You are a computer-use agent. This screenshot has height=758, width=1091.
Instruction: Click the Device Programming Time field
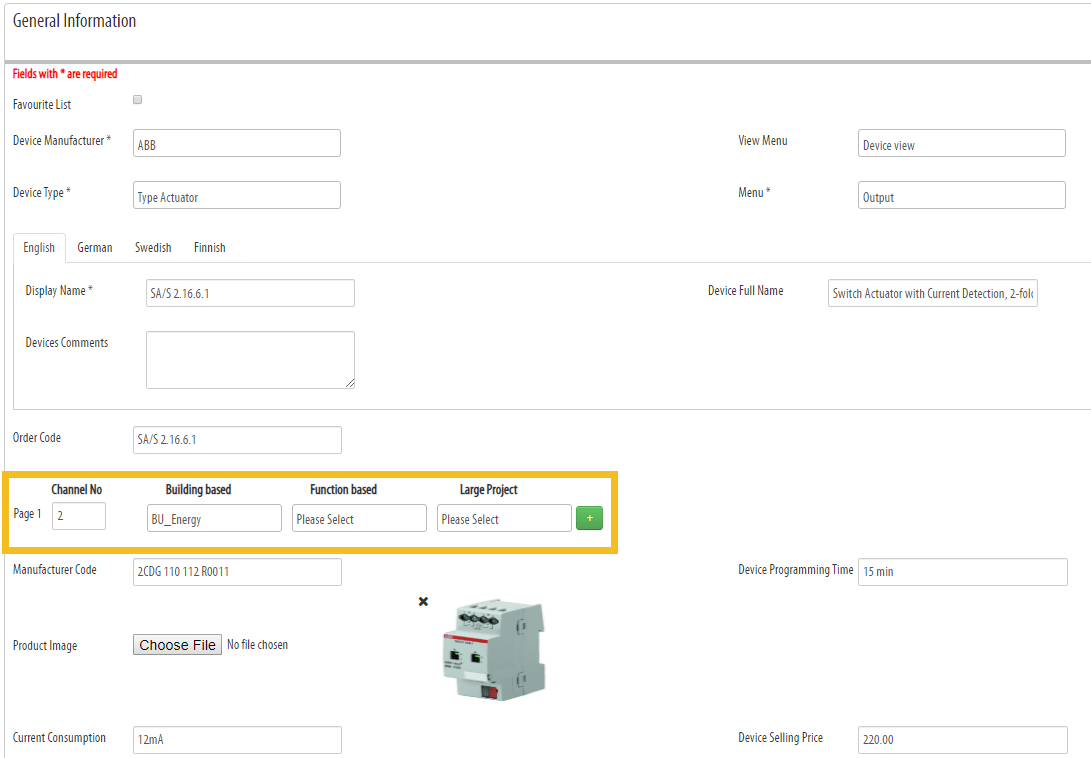coord(962,571)
